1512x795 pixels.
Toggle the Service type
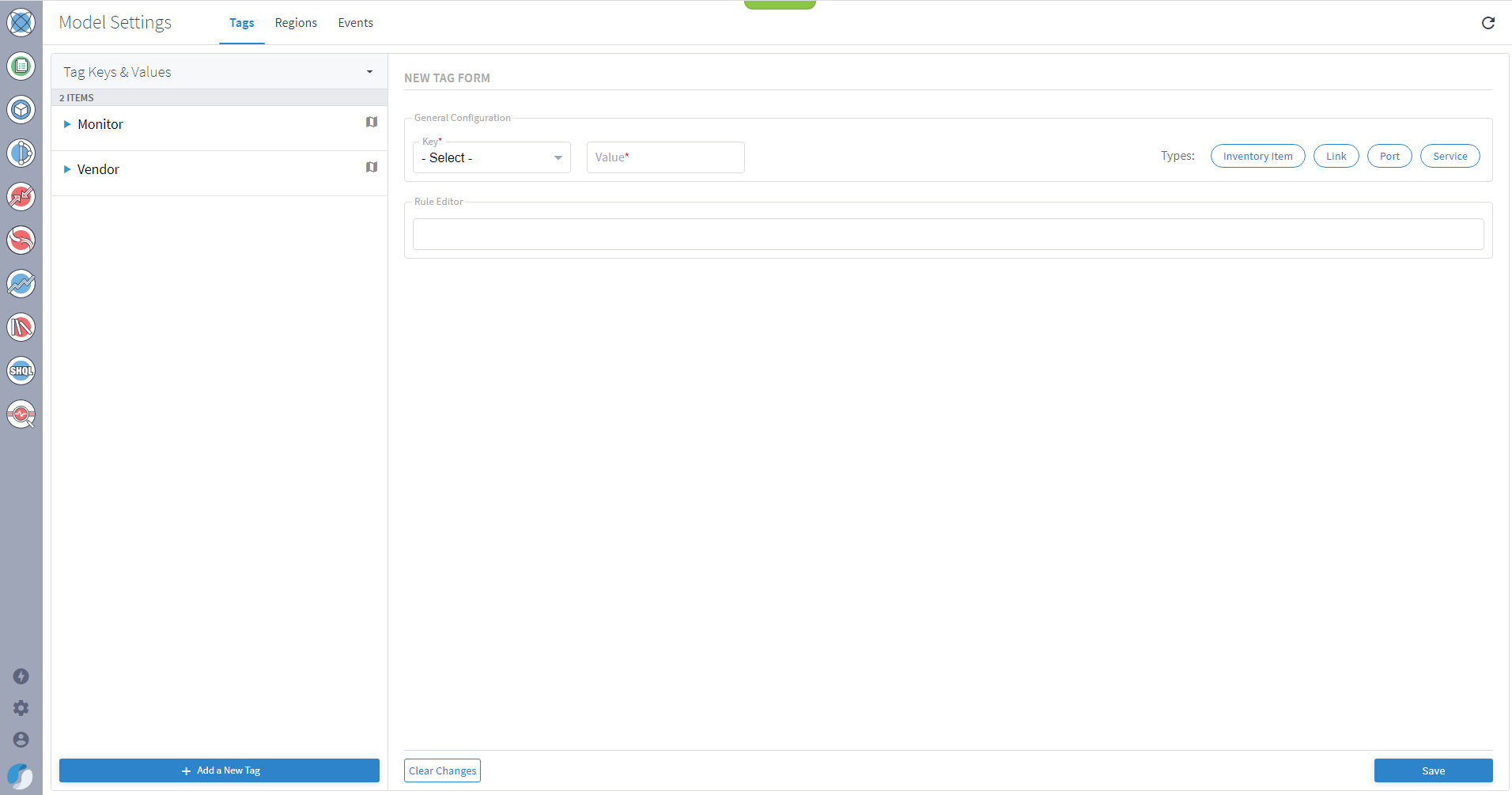(x=1450, y=156)
